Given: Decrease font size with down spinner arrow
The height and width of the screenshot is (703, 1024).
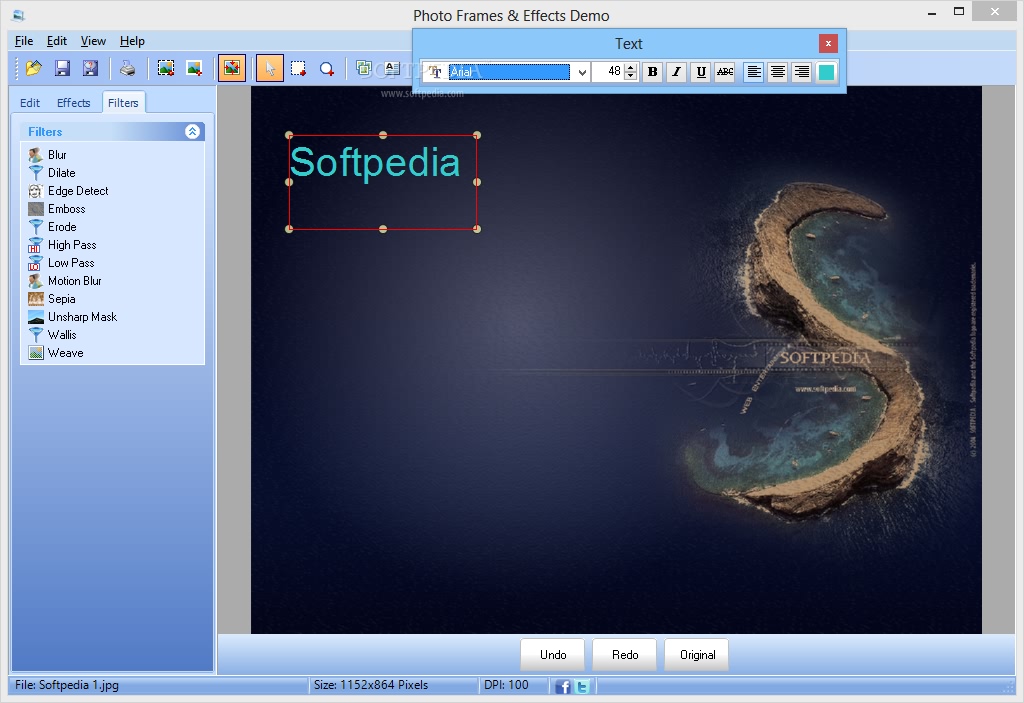Looking at the screenshot, I should (x=630, y=76).
